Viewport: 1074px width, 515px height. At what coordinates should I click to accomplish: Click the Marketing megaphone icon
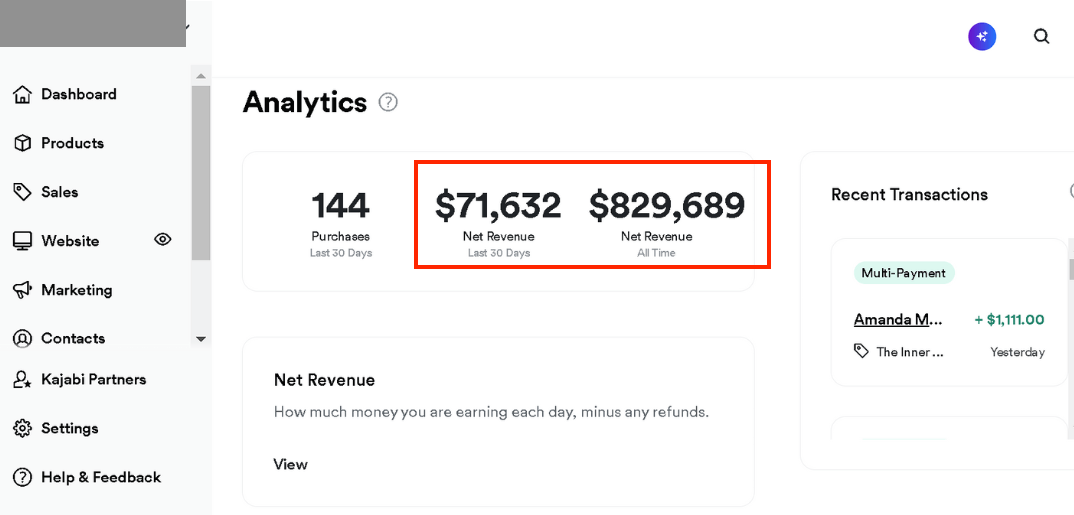point(22,290)
